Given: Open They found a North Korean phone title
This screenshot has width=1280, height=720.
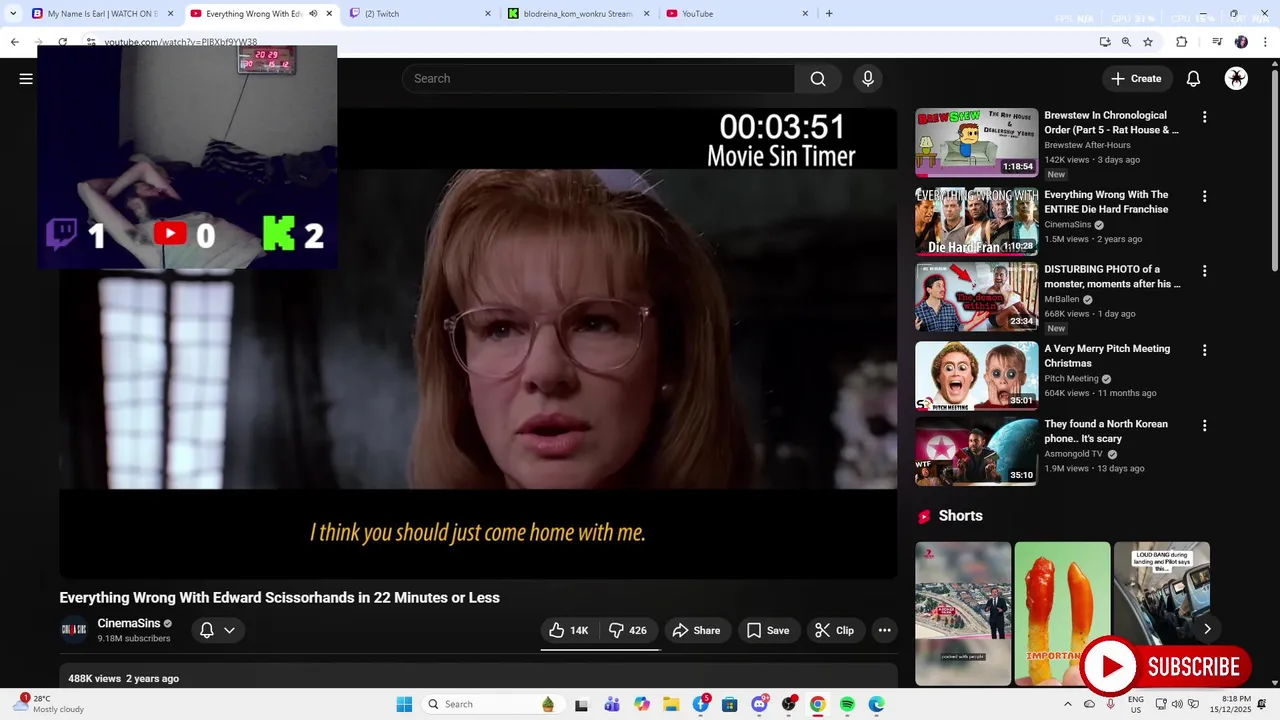Looking at the screenshot, I should pos(1106,431).
